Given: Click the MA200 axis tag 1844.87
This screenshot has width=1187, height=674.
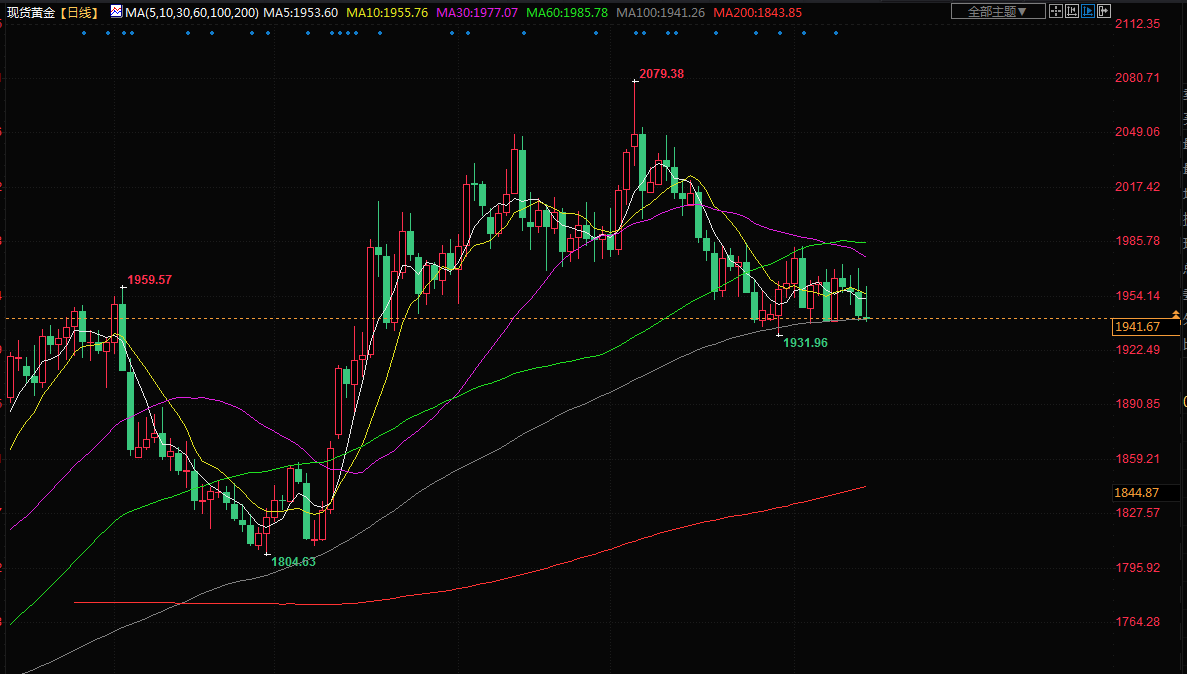Looking at the screenshot, I should click(x=1137, y=493).
